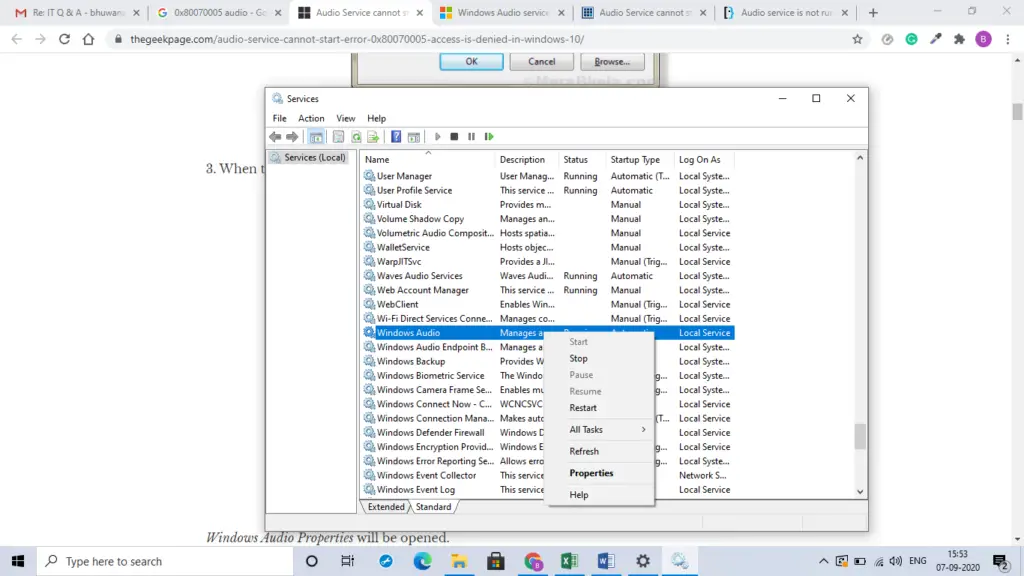Viewport: 1024px width, 576px height.
Task: Choose Help from the context menu
Action: click(x=600, y=495)
